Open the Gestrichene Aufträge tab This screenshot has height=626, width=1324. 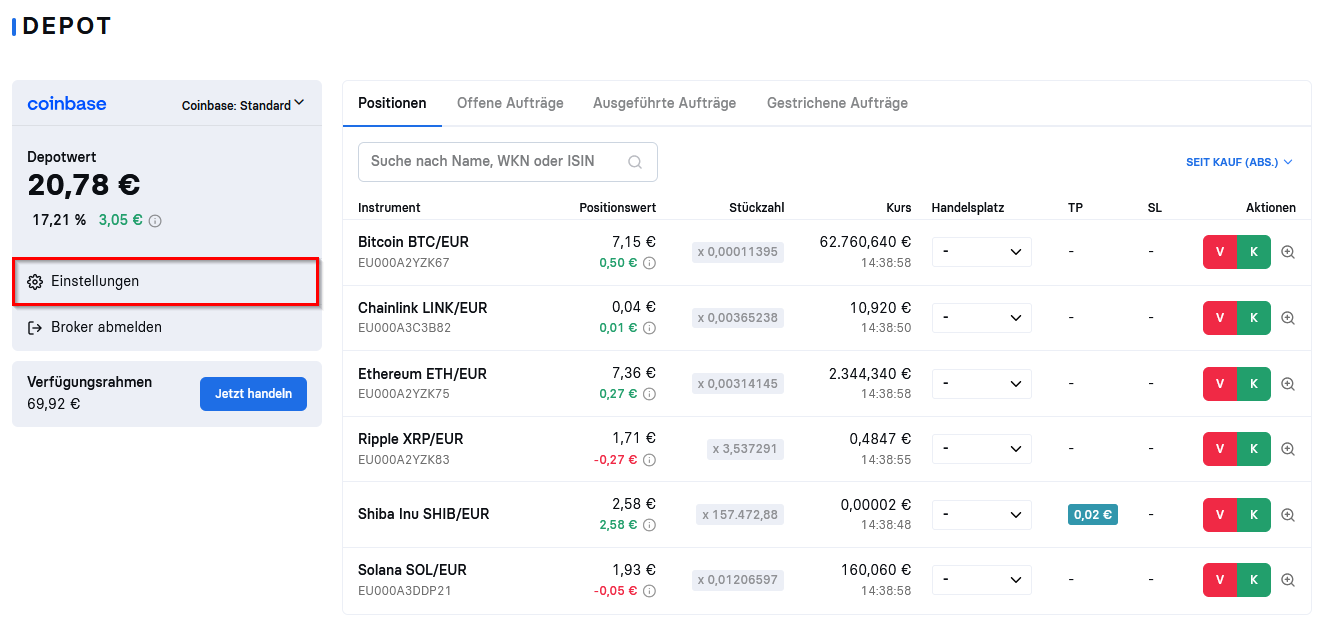[x=837, y=103]
